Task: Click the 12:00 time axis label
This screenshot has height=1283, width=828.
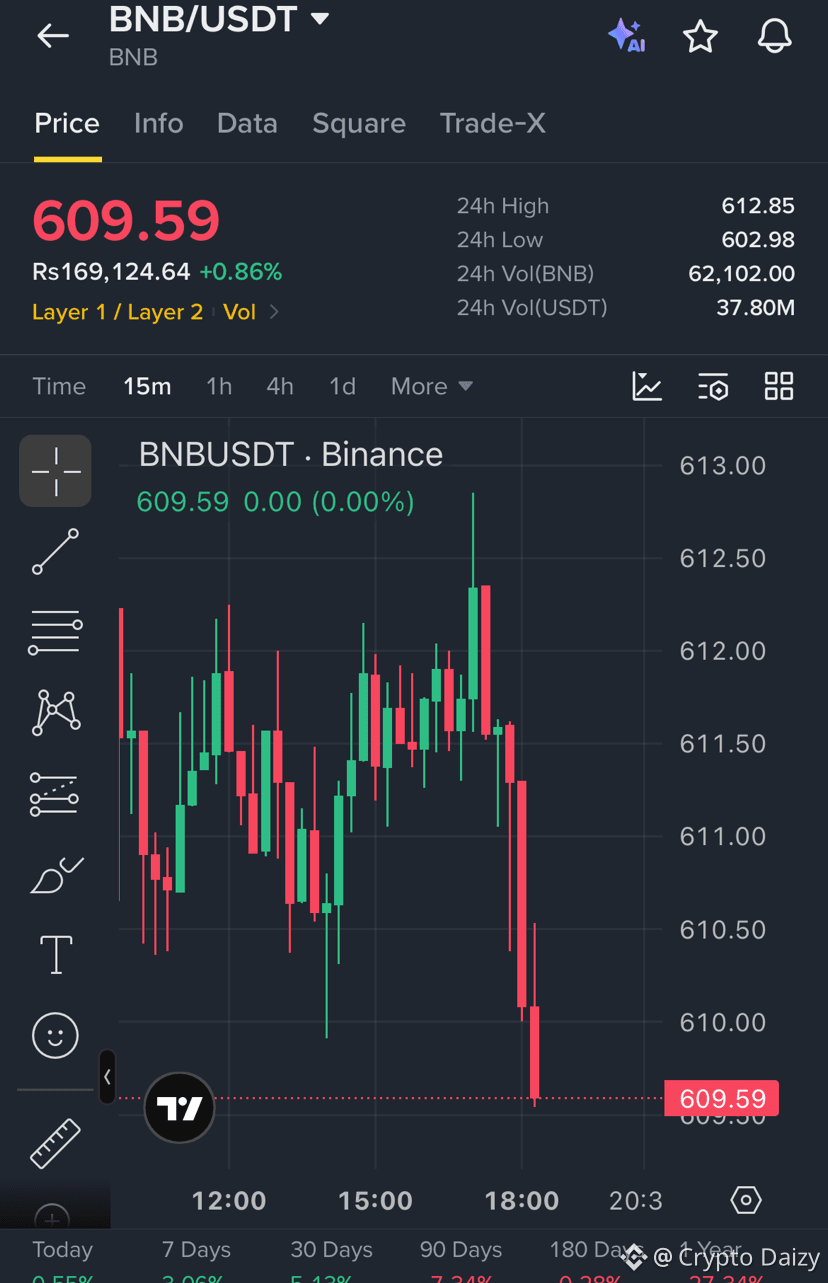Action: (x=229, y=1201)
